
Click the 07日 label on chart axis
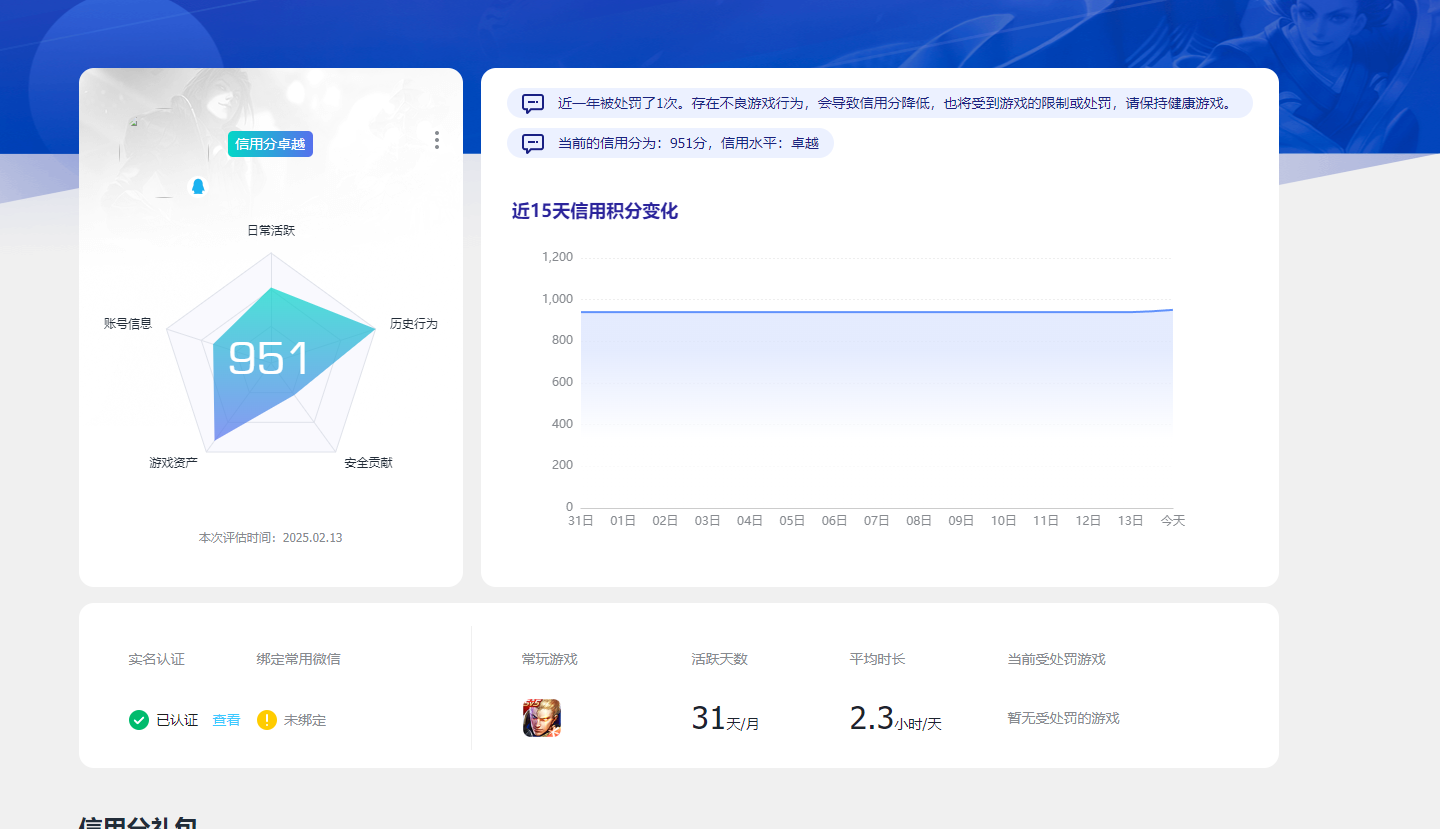[877, 521]
